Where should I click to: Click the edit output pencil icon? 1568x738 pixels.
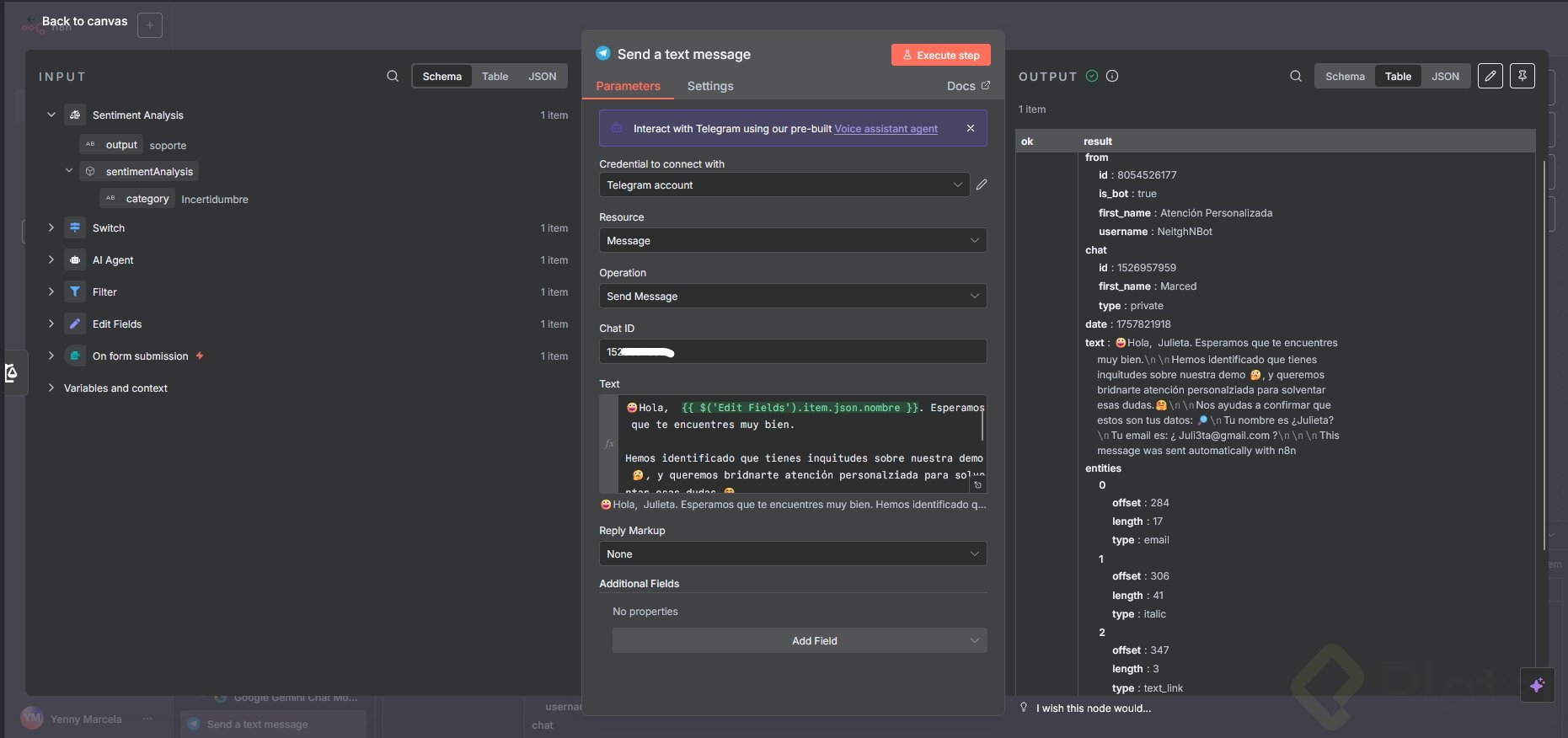point(1490,76)
